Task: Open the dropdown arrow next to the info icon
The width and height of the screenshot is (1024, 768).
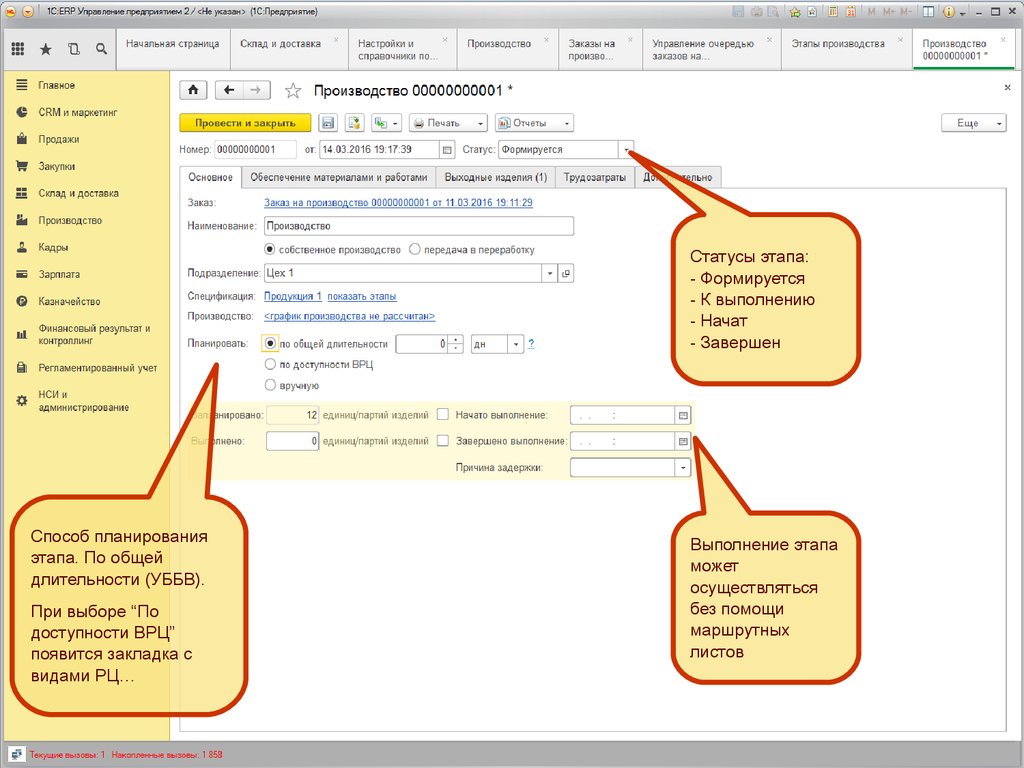Action: pos(963,13)
